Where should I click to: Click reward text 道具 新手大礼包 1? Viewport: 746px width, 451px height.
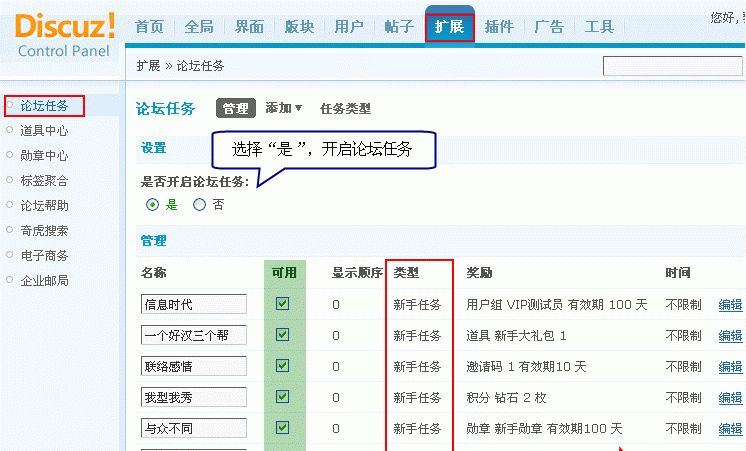pos(516,335)
